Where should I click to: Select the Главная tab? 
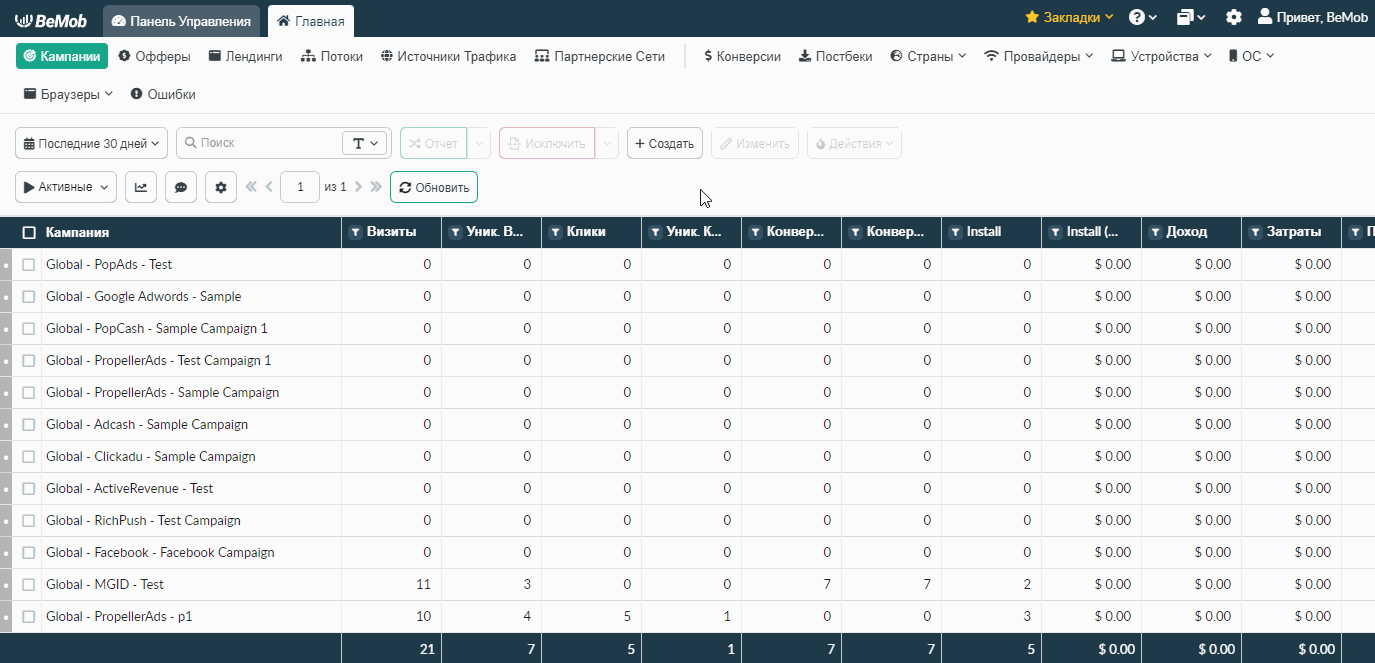[311, 21]
